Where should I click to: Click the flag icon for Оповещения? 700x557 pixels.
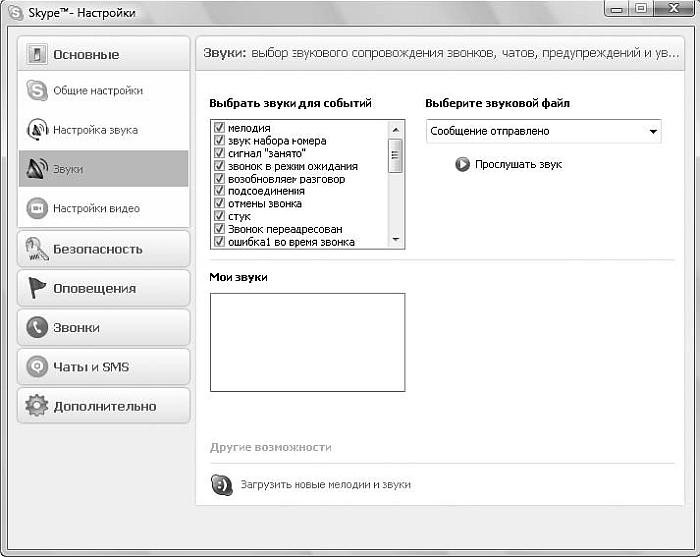click(x=37, y=288)
